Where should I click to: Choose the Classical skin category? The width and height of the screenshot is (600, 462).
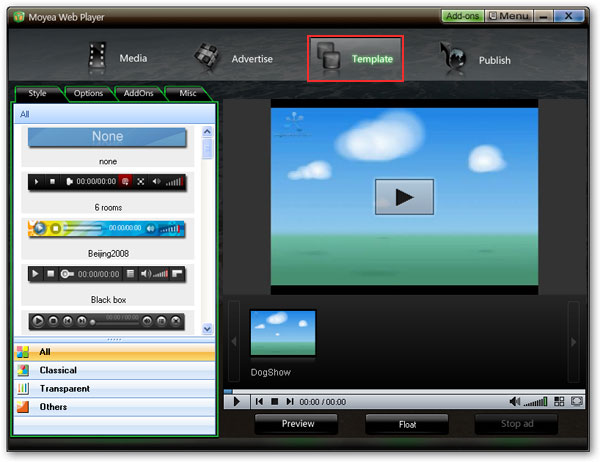tap(114, 370)
